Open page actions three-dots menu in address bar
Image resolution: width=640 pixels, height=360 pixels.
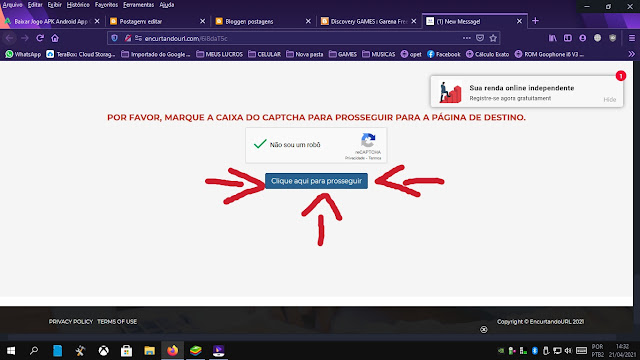coord(467,38)
